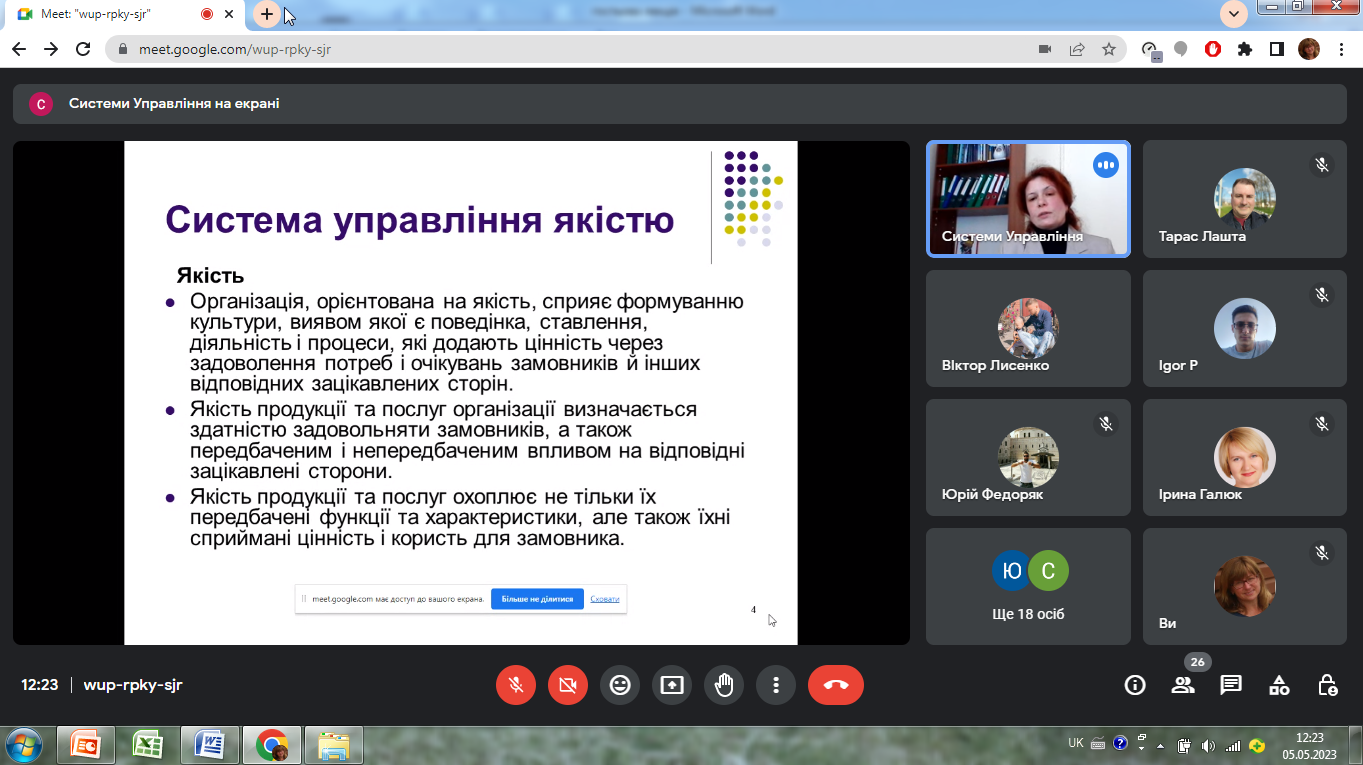Reload the Meet page
This screenshot has height=765, width=1363.
83,49
